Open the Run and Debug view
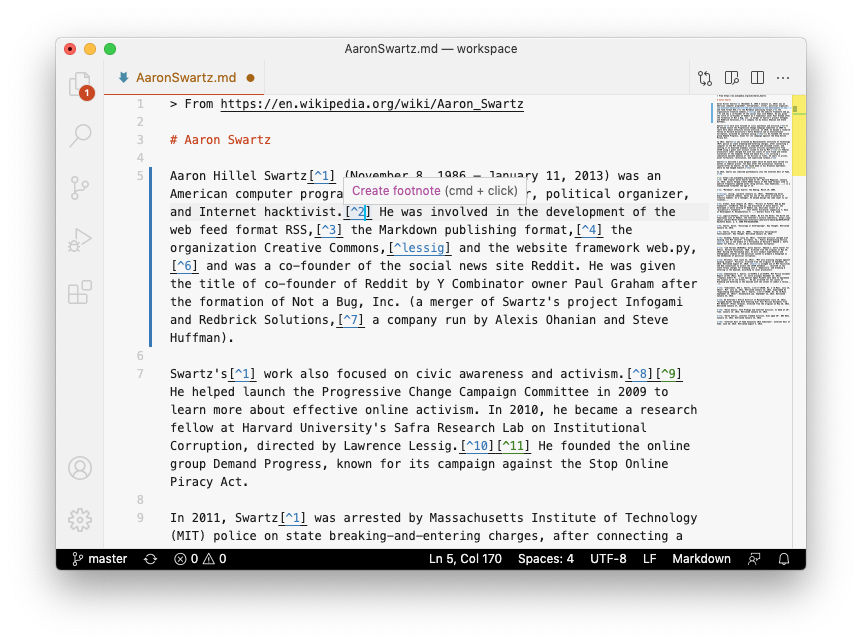This screenshot has width=862, height=644. point(80,240)
